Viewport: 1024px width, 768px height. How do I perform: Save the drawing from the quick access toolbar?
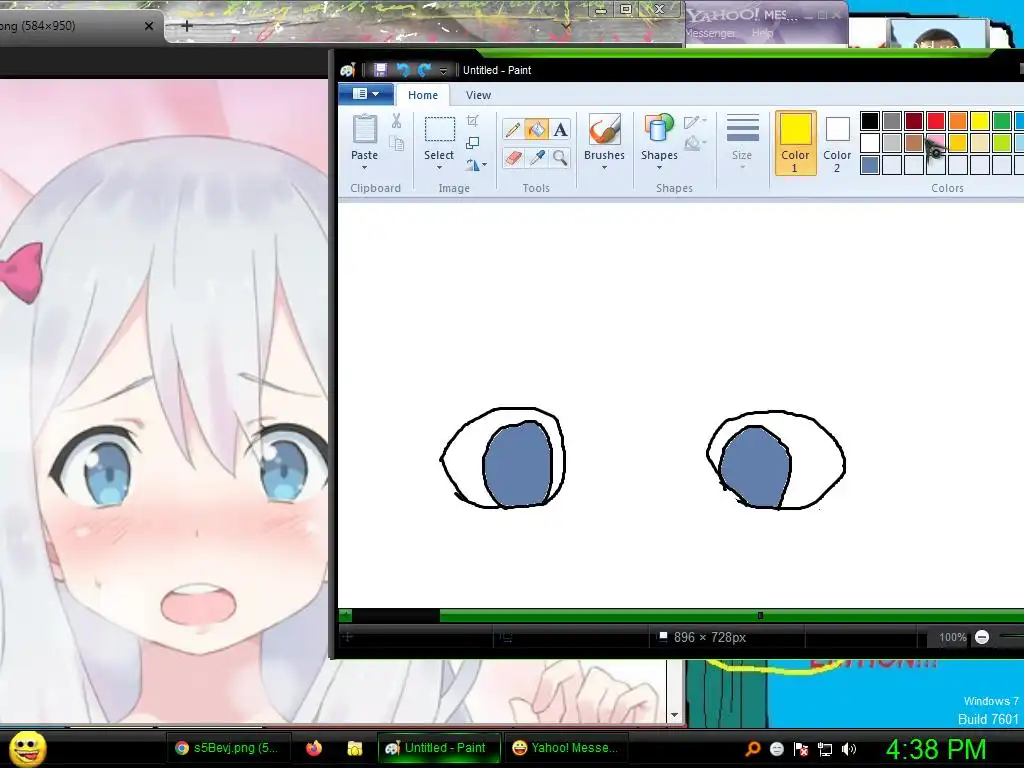point(379,70)
